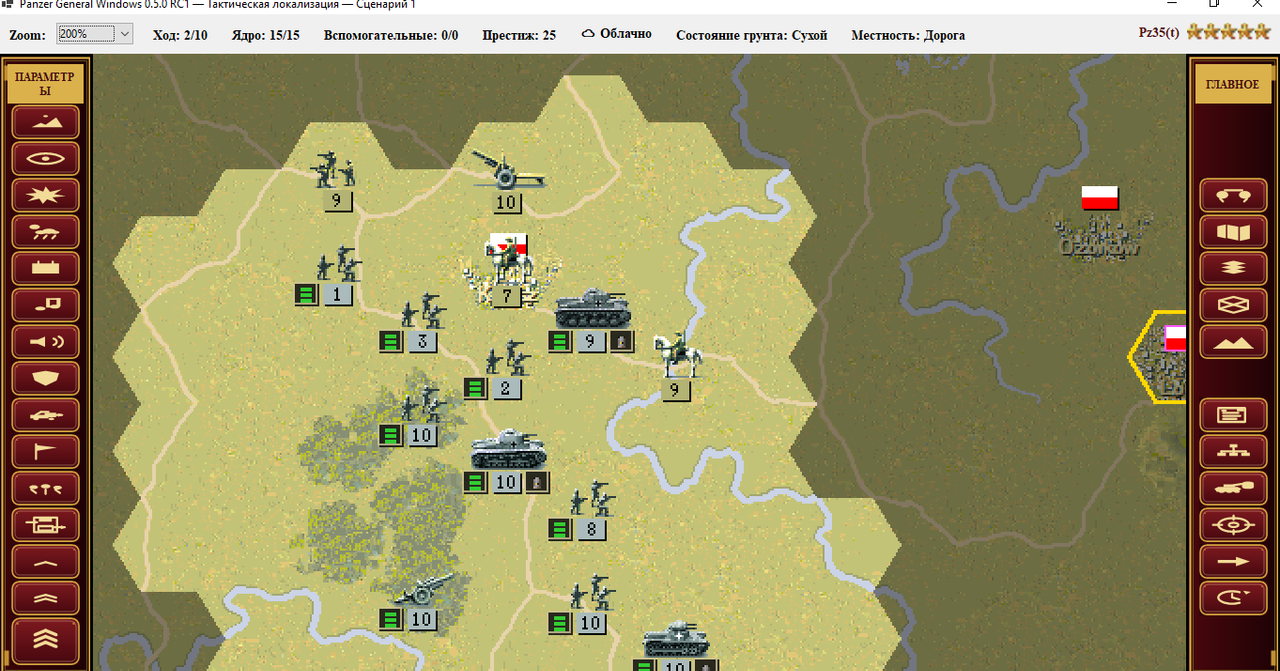1280x671 pixels.
Task: Toggle the terrain mountain icon in parameters panel
Action: coord(45,122)
